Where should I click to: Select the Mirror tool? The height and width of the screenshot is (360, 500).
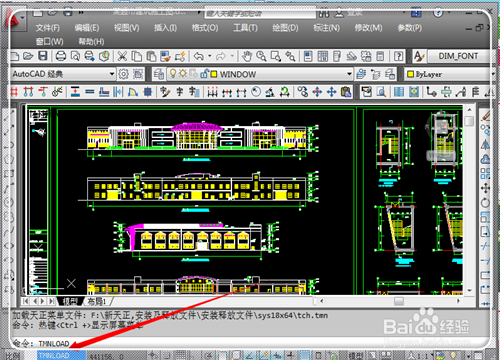(486, 144)
